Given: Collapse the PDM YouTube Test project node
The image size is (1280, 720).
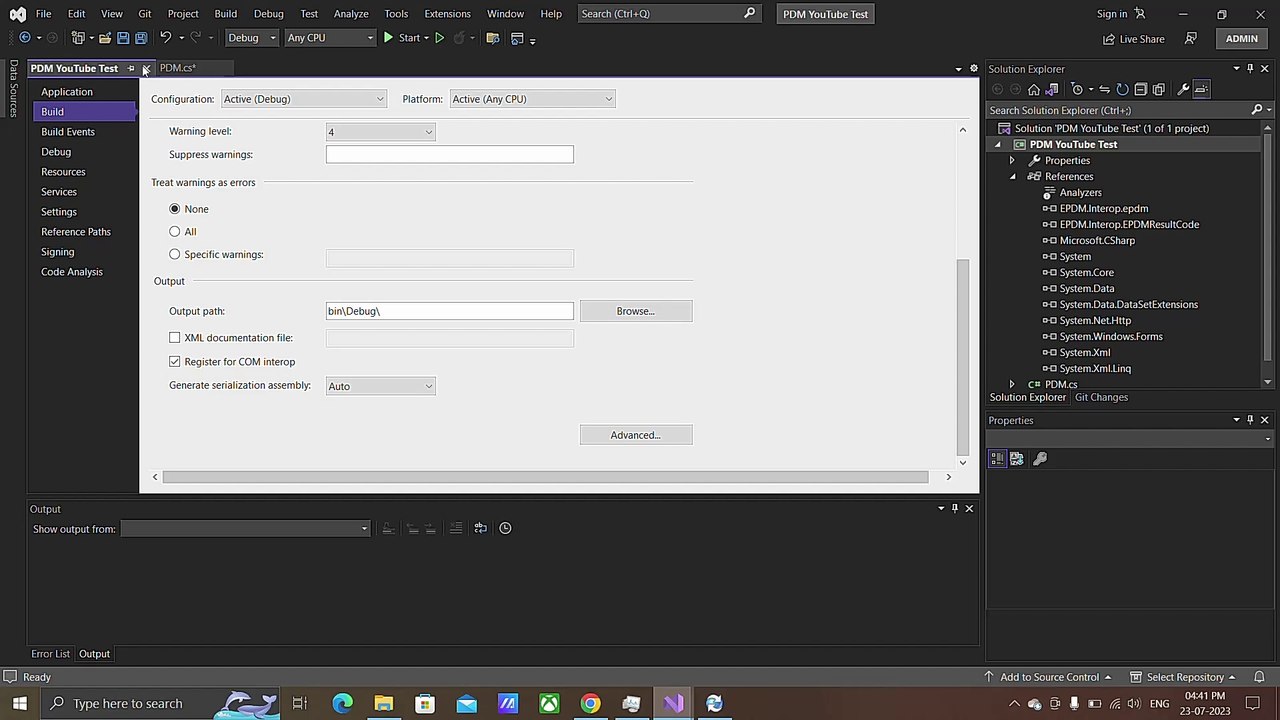Looking at the screenshot, I should click(x=997, y=145).
